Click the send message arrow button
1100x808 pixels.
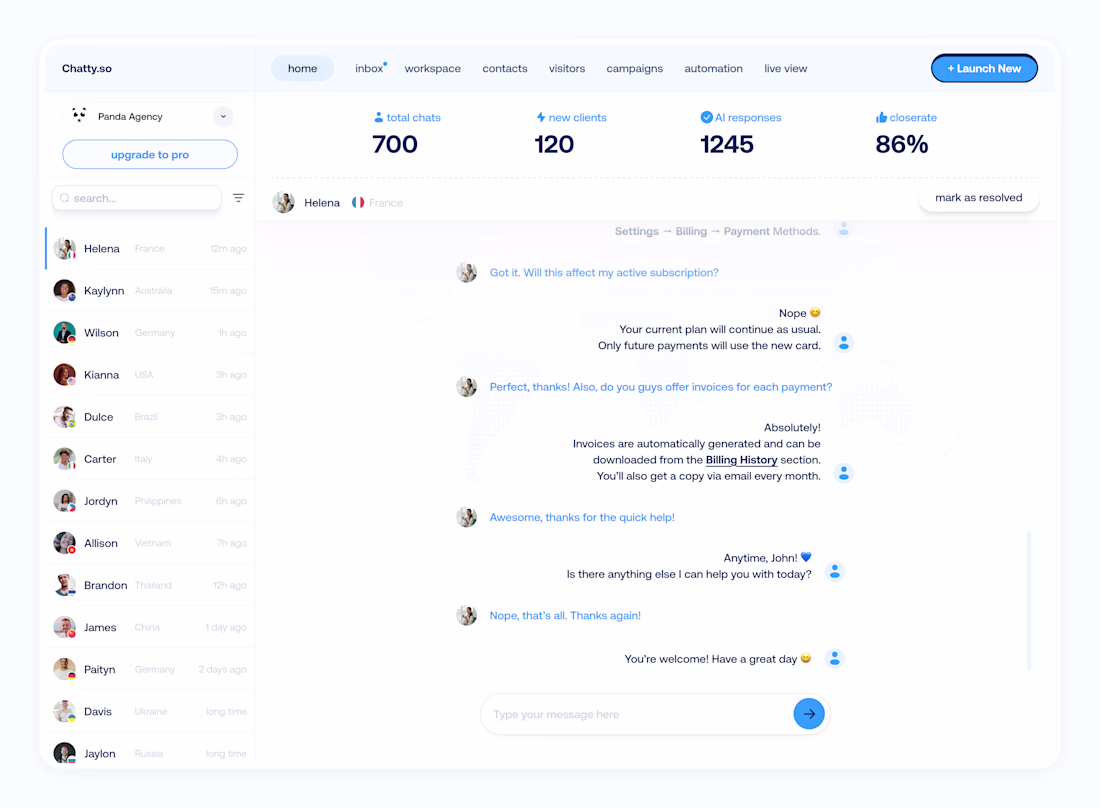point(809,714)
